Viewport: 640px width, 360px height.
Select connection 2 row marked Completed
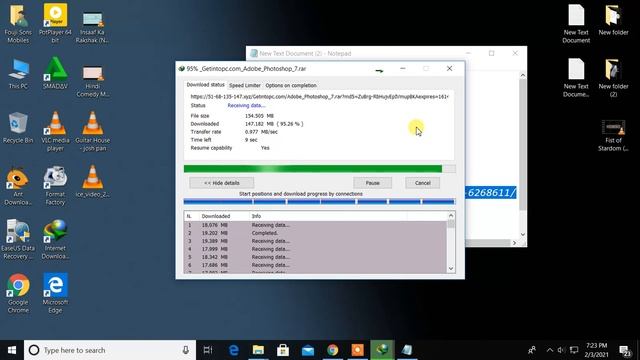click(316, 233)
